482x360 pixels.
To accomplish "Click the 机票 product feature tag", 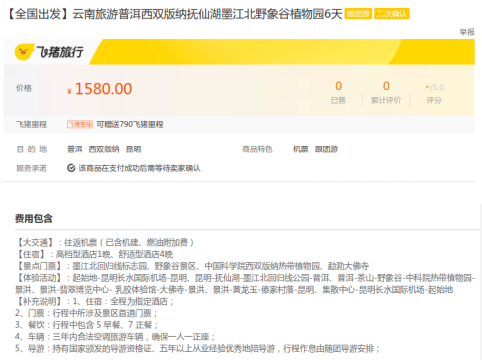I will click(x=300, y=149).
